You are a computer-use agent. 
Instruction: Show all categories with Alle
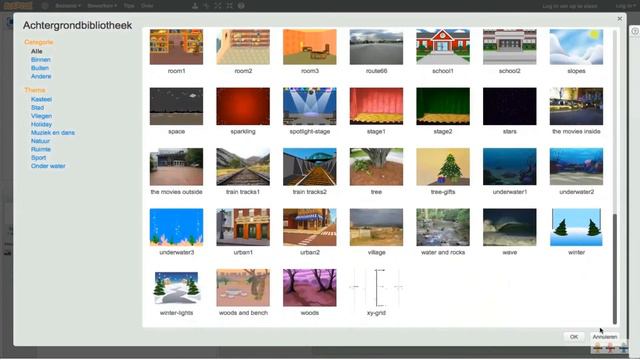pos(37,51)
